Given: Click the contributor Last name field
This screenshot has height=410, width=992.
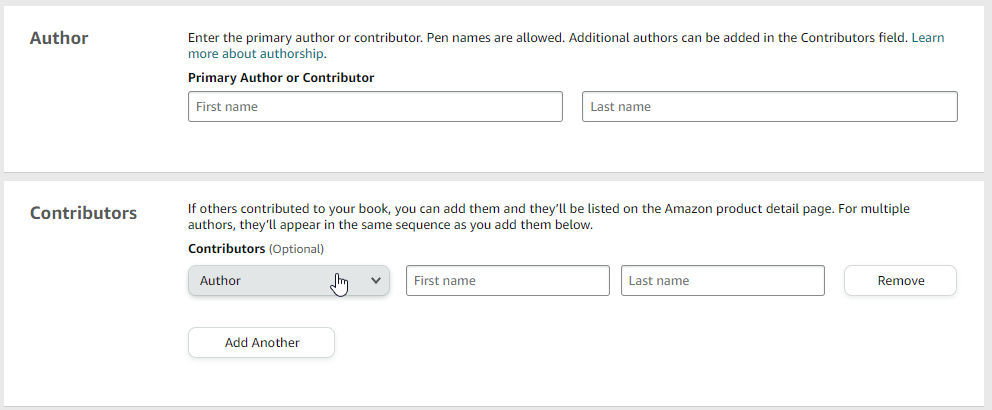Looking at the screenshot, I should tap(722, 281).
